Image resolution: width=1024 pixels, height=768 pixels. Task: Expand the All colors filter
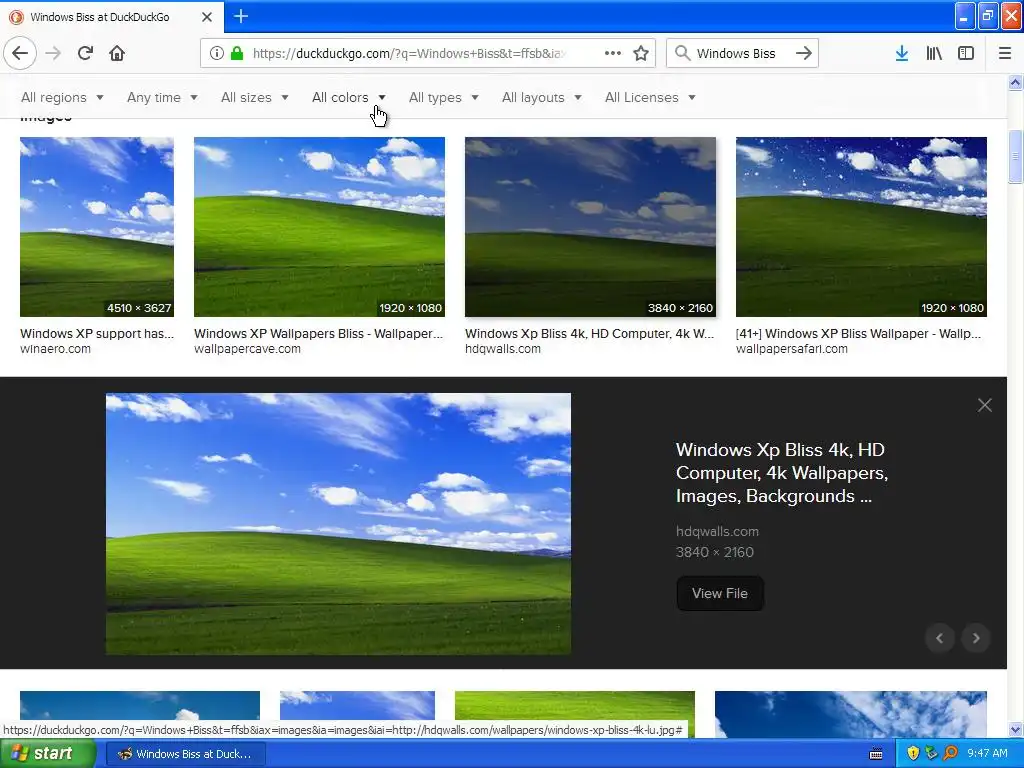tap(349, 97)
